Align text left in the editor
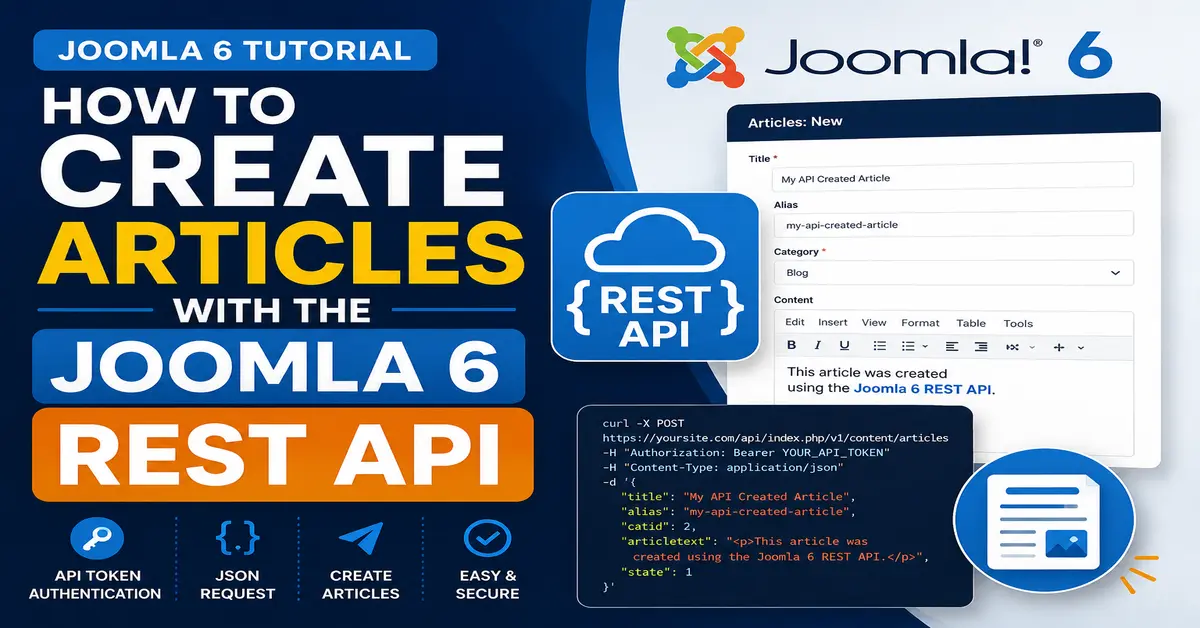1200x628 pixels. click(x=951, y=346)
